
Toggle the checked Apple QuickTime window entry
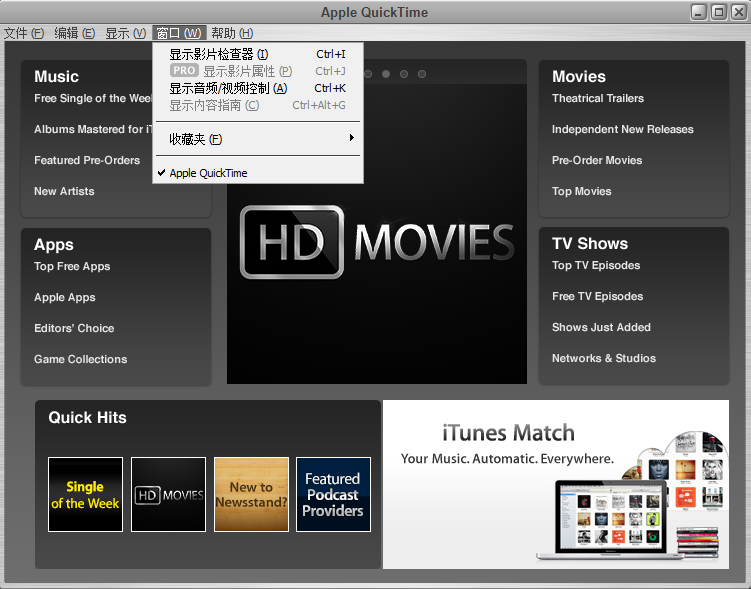208,173
